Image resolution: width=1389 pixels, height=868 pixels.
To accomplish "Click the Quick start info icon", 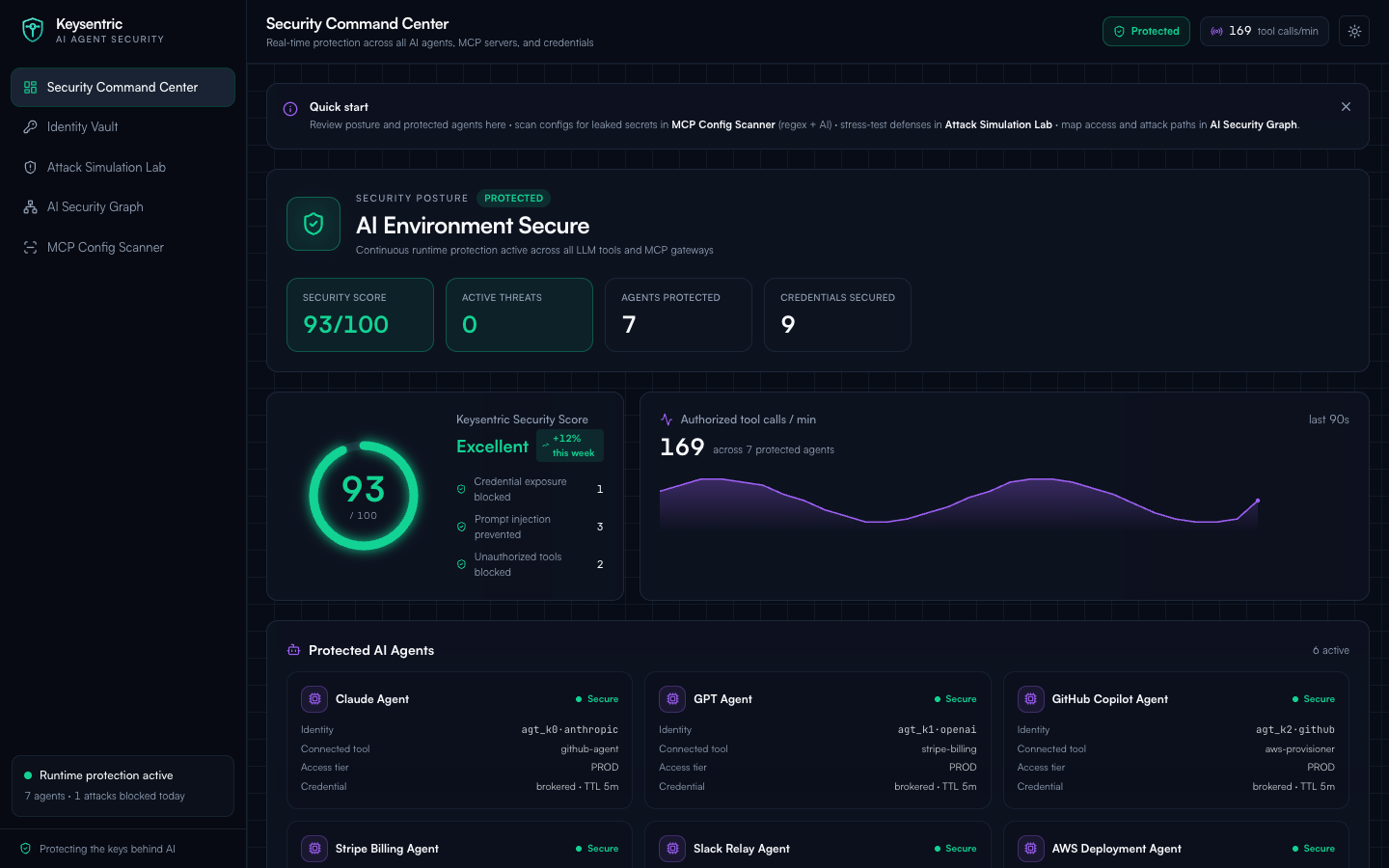I will click(290, 109).
